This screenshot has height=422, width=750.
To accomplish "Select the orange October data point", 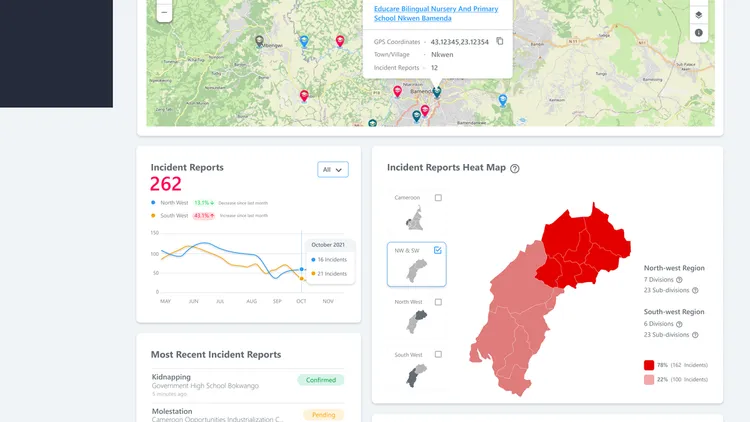I will click(301, 278).
